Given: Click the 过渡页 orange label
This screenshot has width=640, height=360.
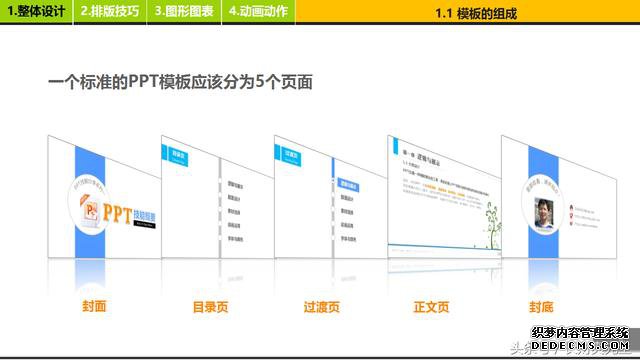Looking at the screenshot, I should pos(322,307).
